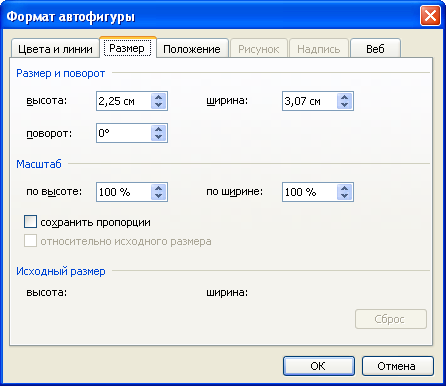
Task: Decrease поворот angle with down arrow
Action: (159, 137)
